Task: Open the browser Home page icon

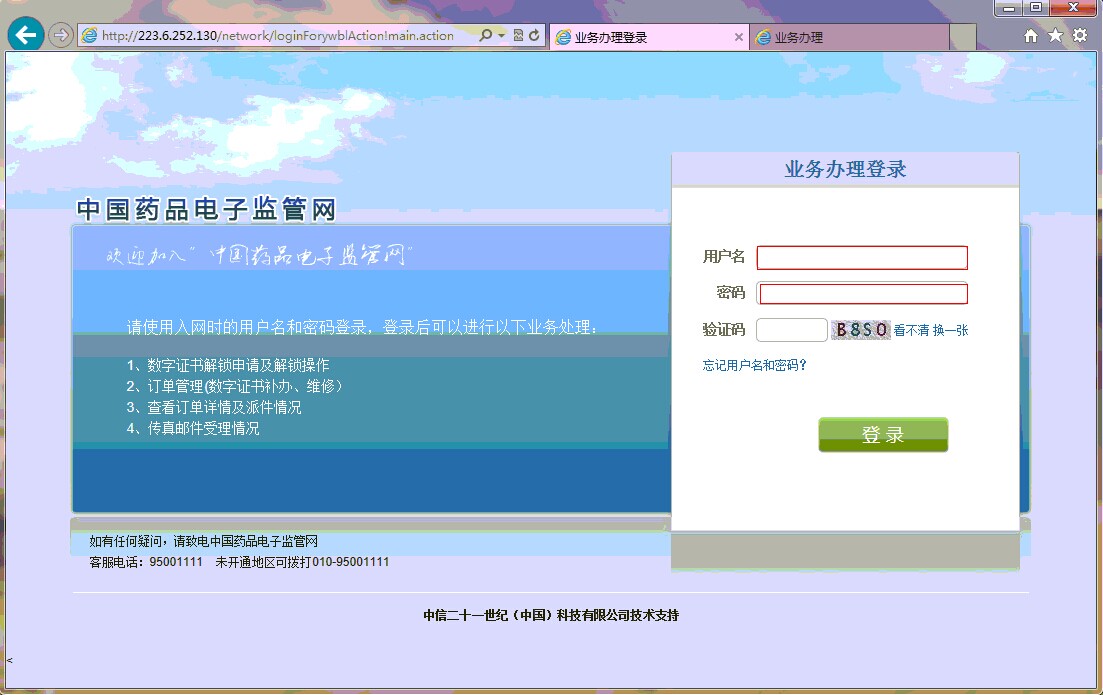Action: click(1031, 36)
